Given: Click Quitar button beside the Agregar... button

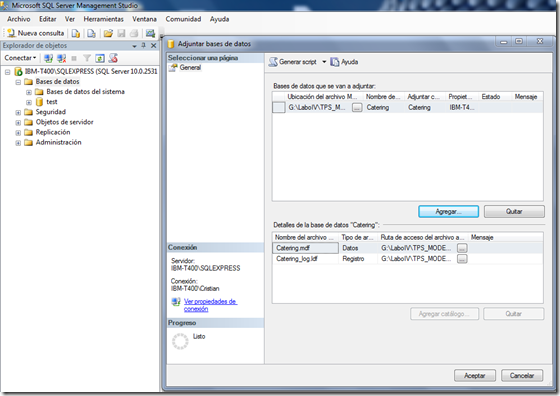Looking at the screenshot, I should tap(514, 211).
